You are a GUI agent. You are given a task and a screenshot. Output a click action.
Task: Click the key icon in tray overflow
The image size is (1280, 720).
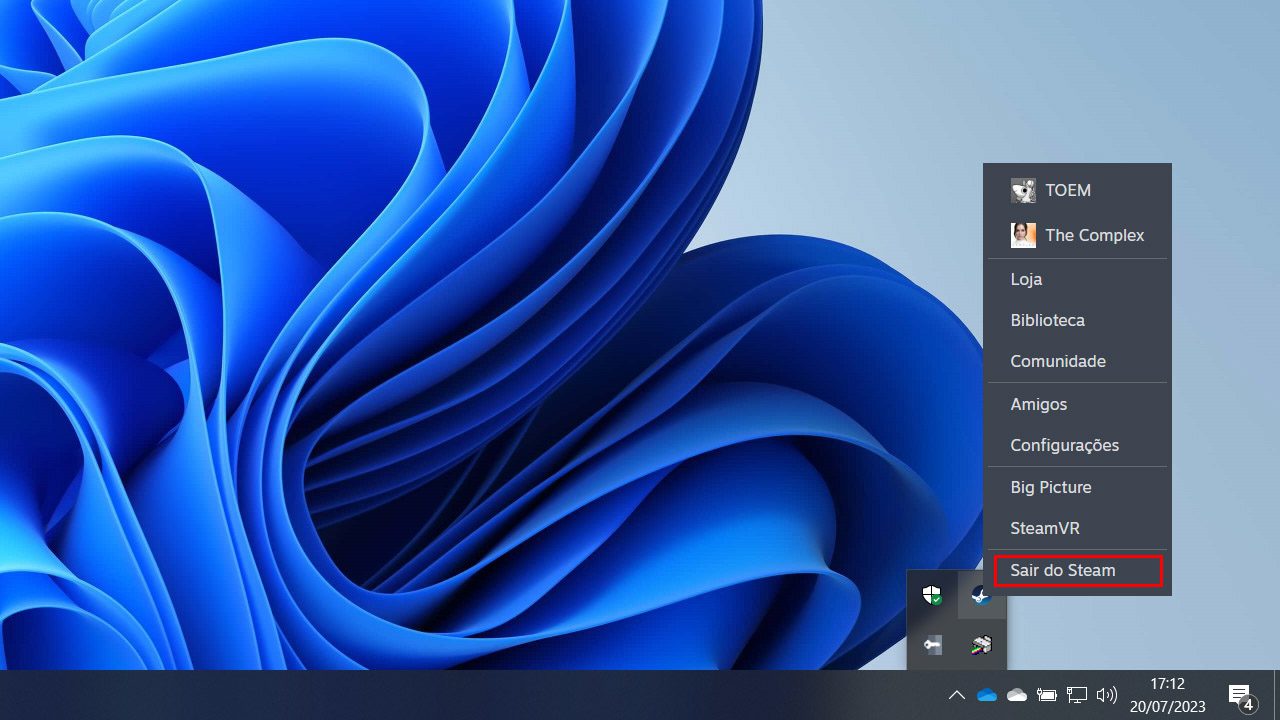pos(932,645)
